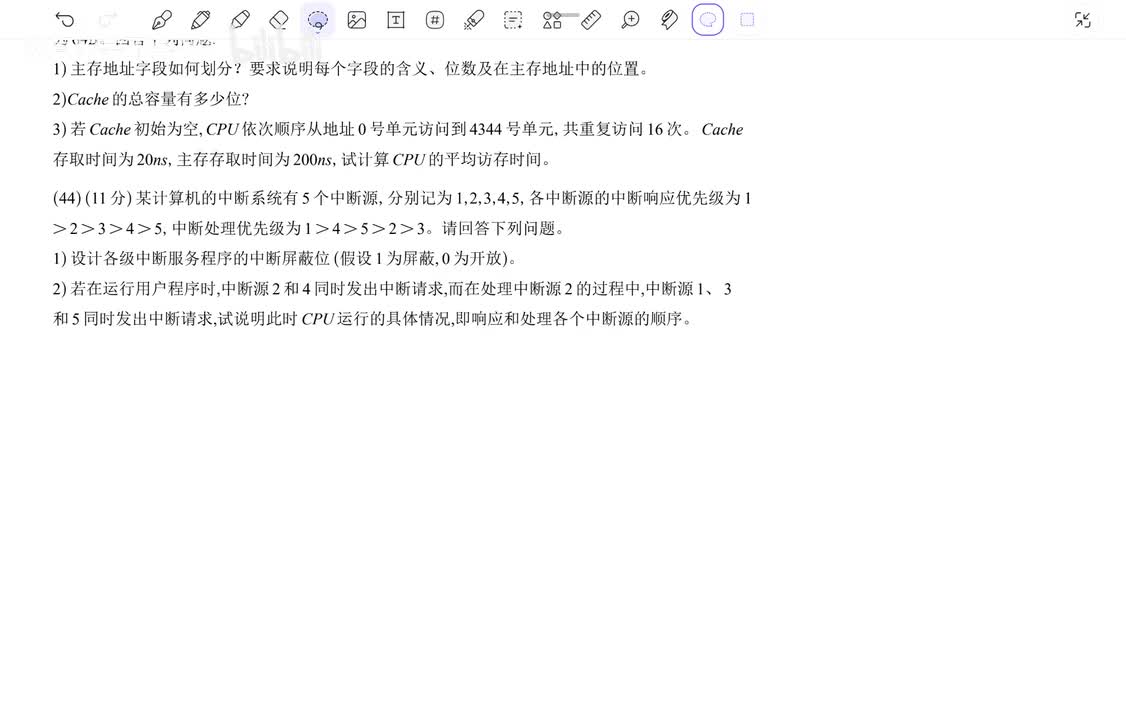Select the text box tool
The image size is (1126, 720).
[x=396, y=20]
